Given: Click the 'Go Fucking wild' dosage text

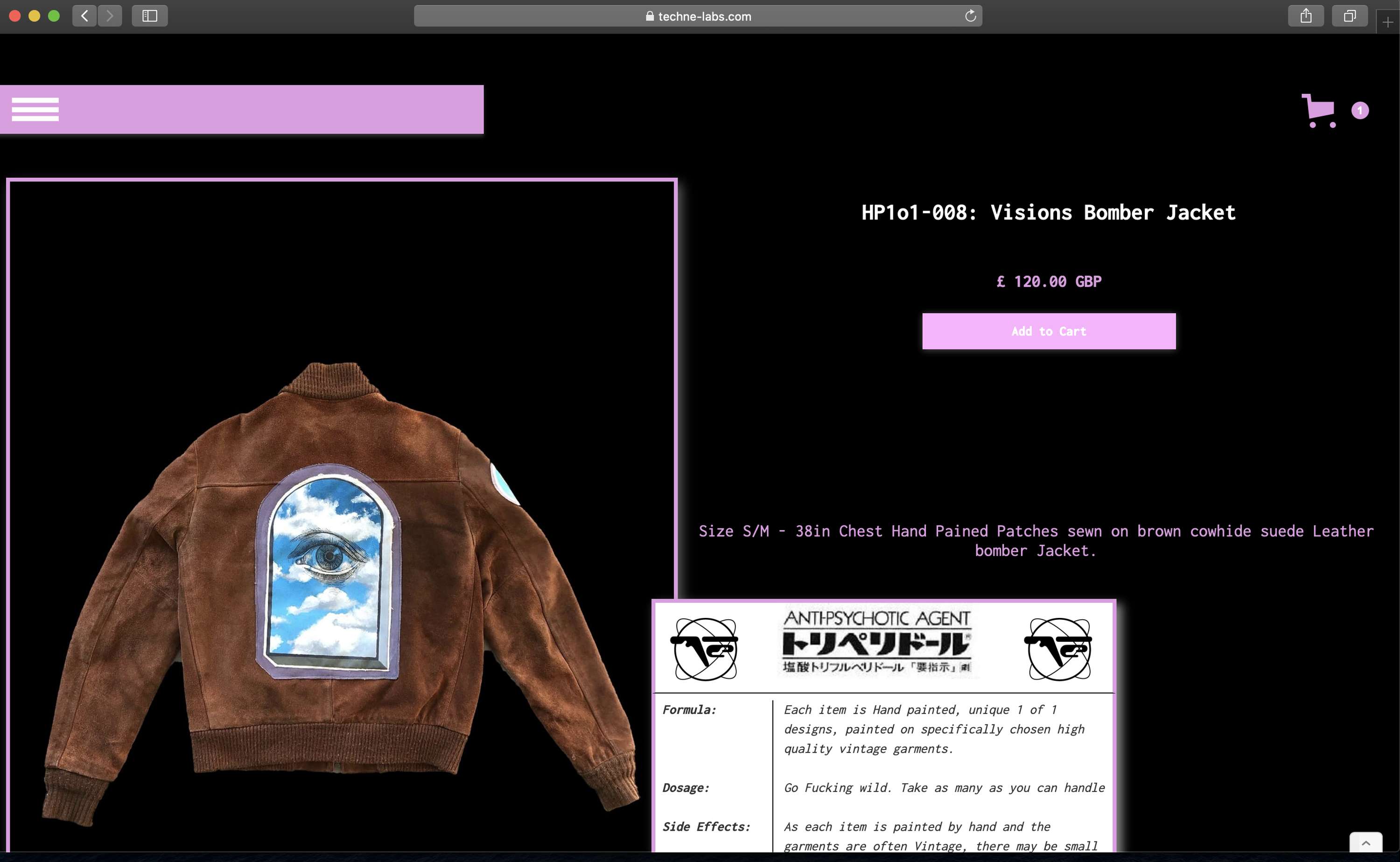Looking at the screenshot, I should point(944,788).
